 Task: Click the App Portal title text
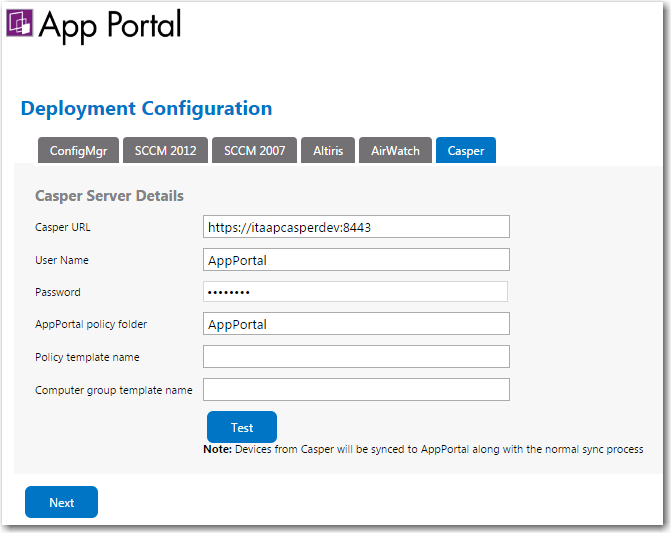[x=110, y=26]
